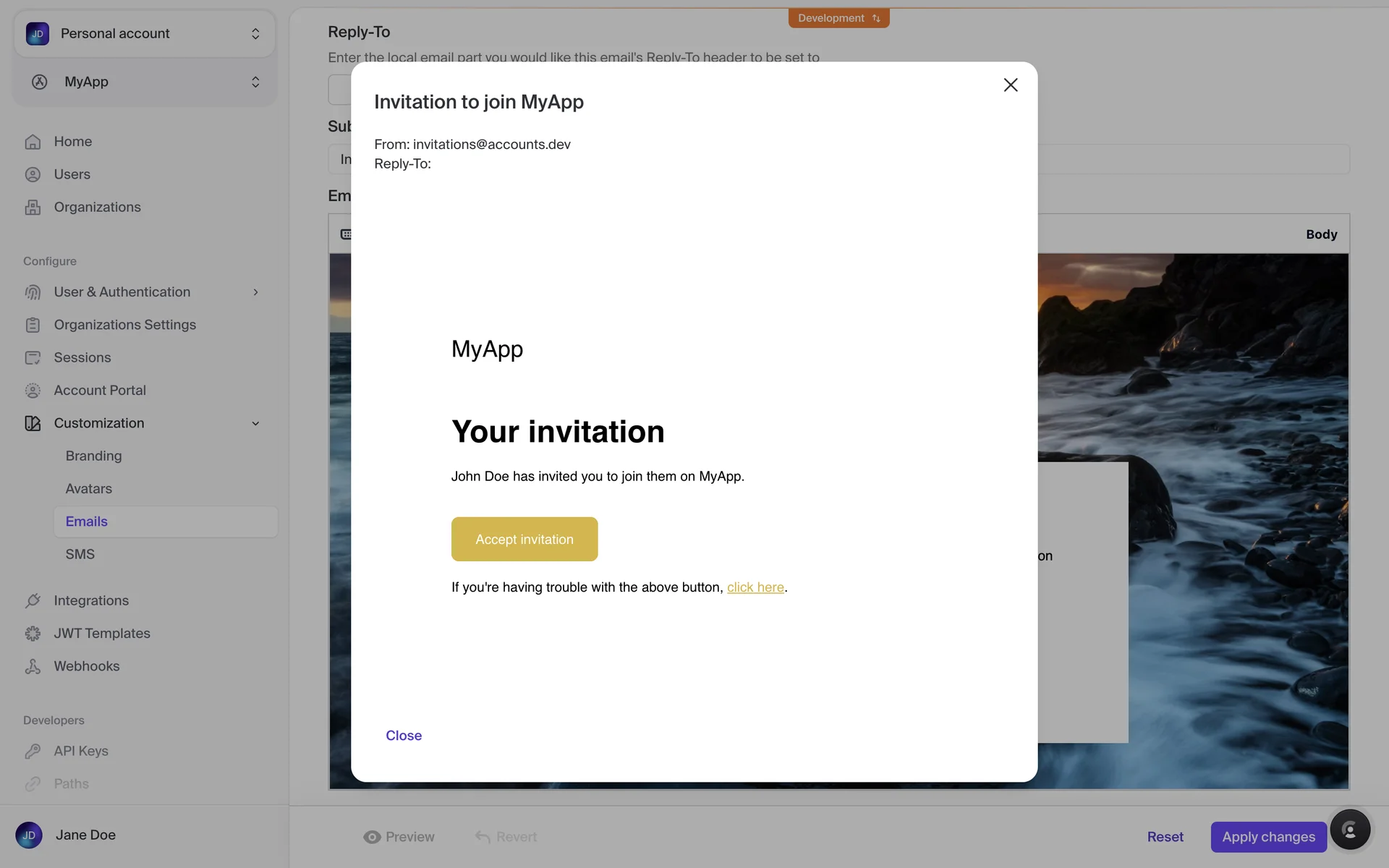Click the JWT Templates gear icon
Viewport: 1389px width, 868px height.
pos(33,634)
